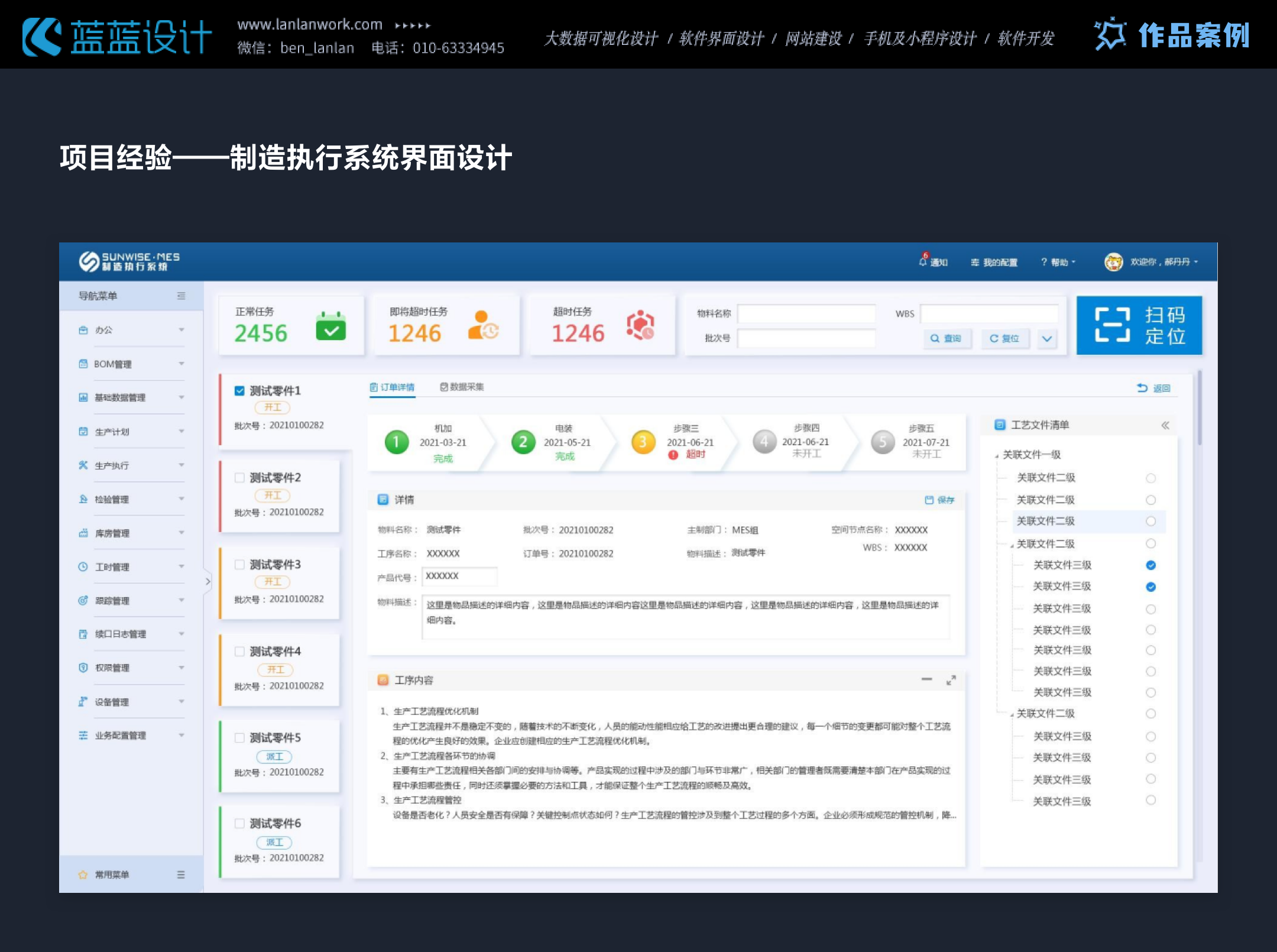The height and width of the screenshot is (952, 1277).
Task: Switch to the 数据采集 tab
Action: (x=462, y=387)
